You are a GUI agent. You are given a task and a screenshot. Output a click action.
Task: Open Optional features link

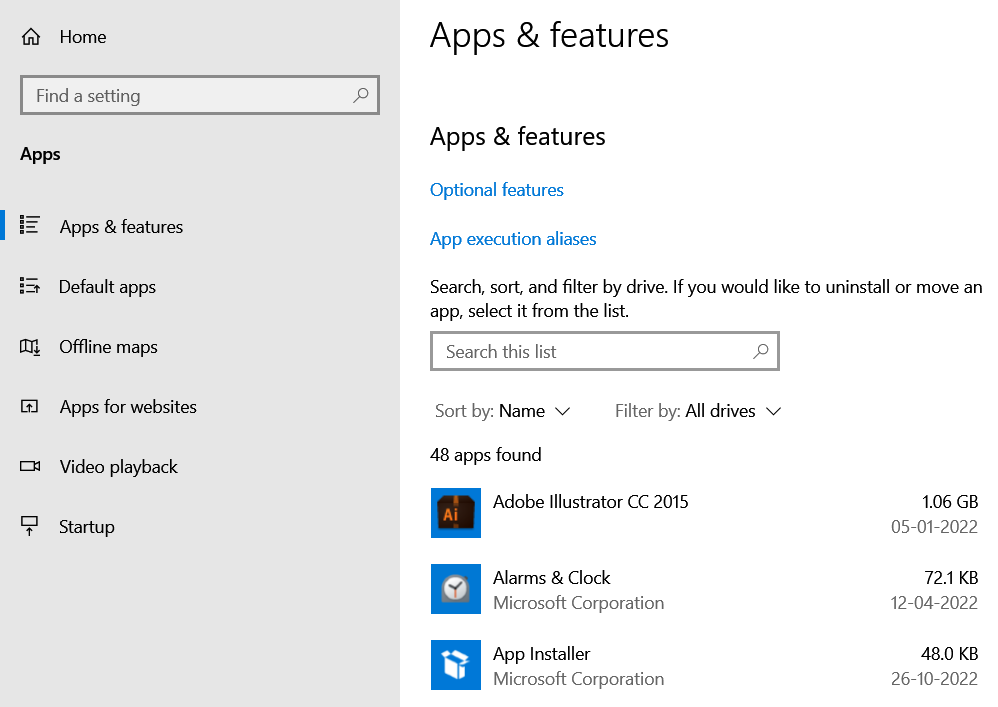[x=497, y=190]
